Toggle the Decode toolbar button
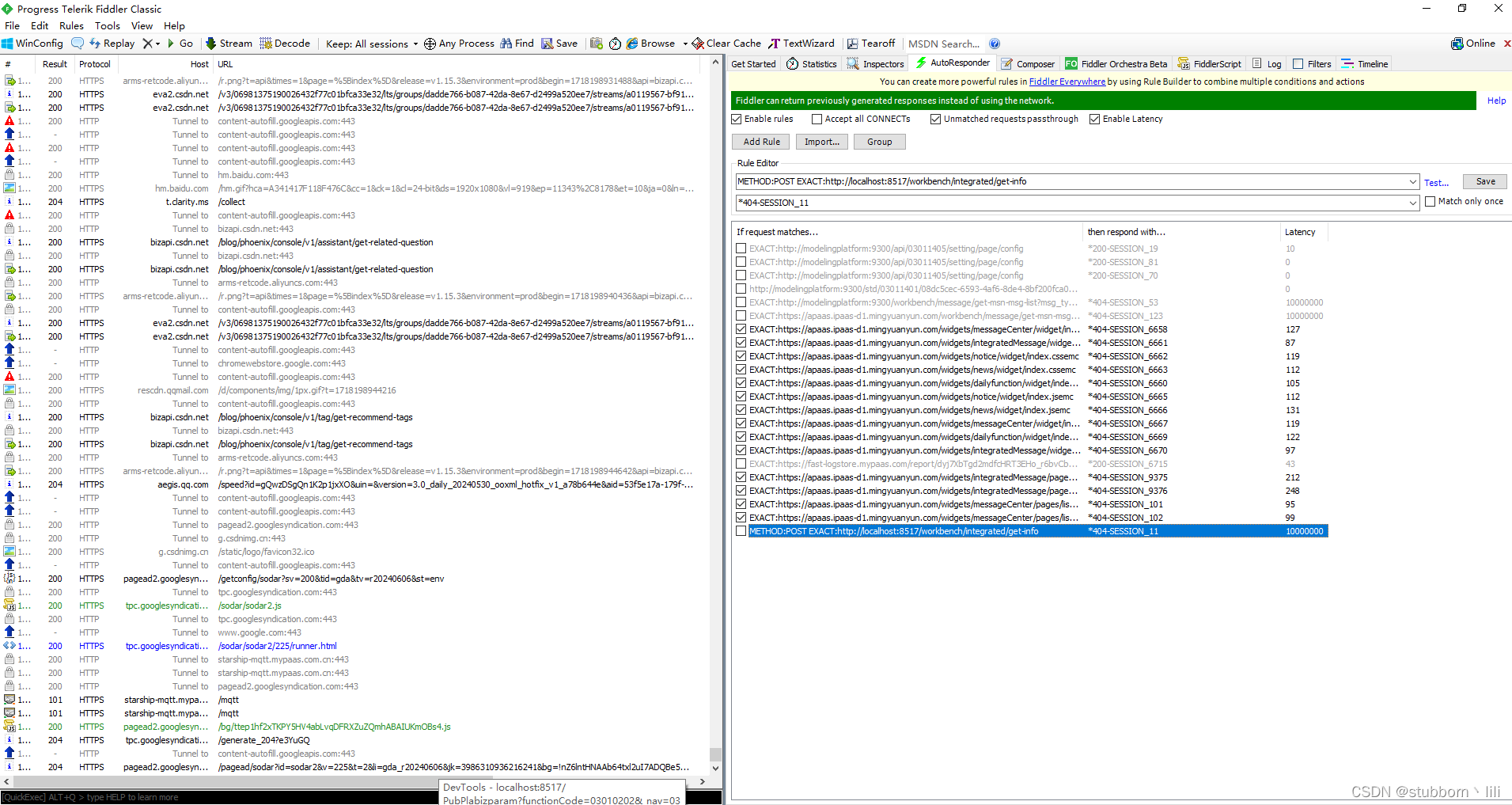1512x805 pixels. tap(285, 44)
